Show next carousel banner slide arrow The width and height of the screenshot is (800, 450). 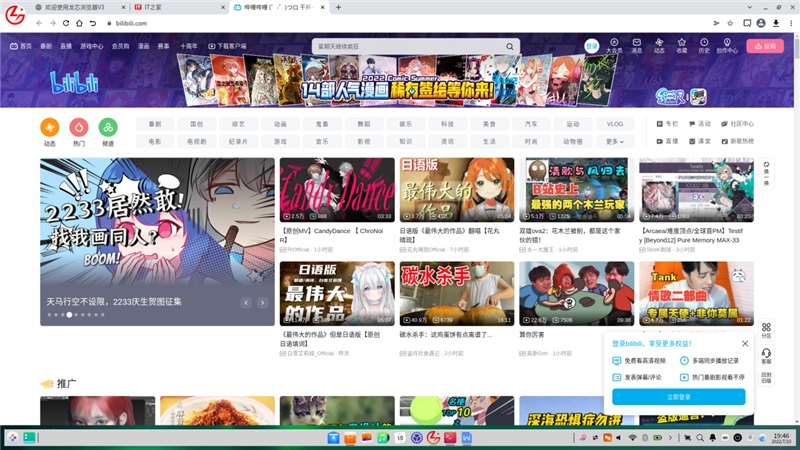pyautogui.click(x=262, y=302)
